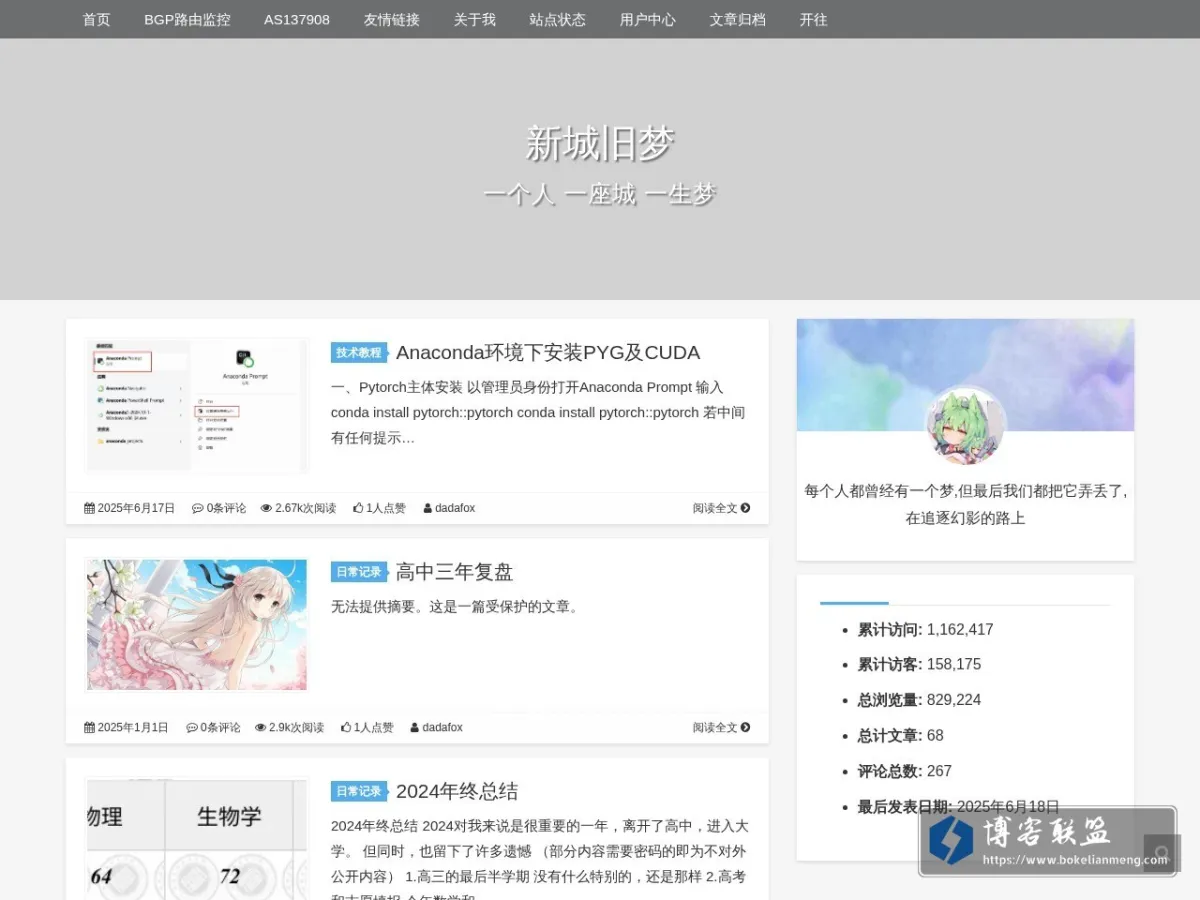
Task: Click the eye icon next to 2.9k次阅读
Action: tap(261, 728)
